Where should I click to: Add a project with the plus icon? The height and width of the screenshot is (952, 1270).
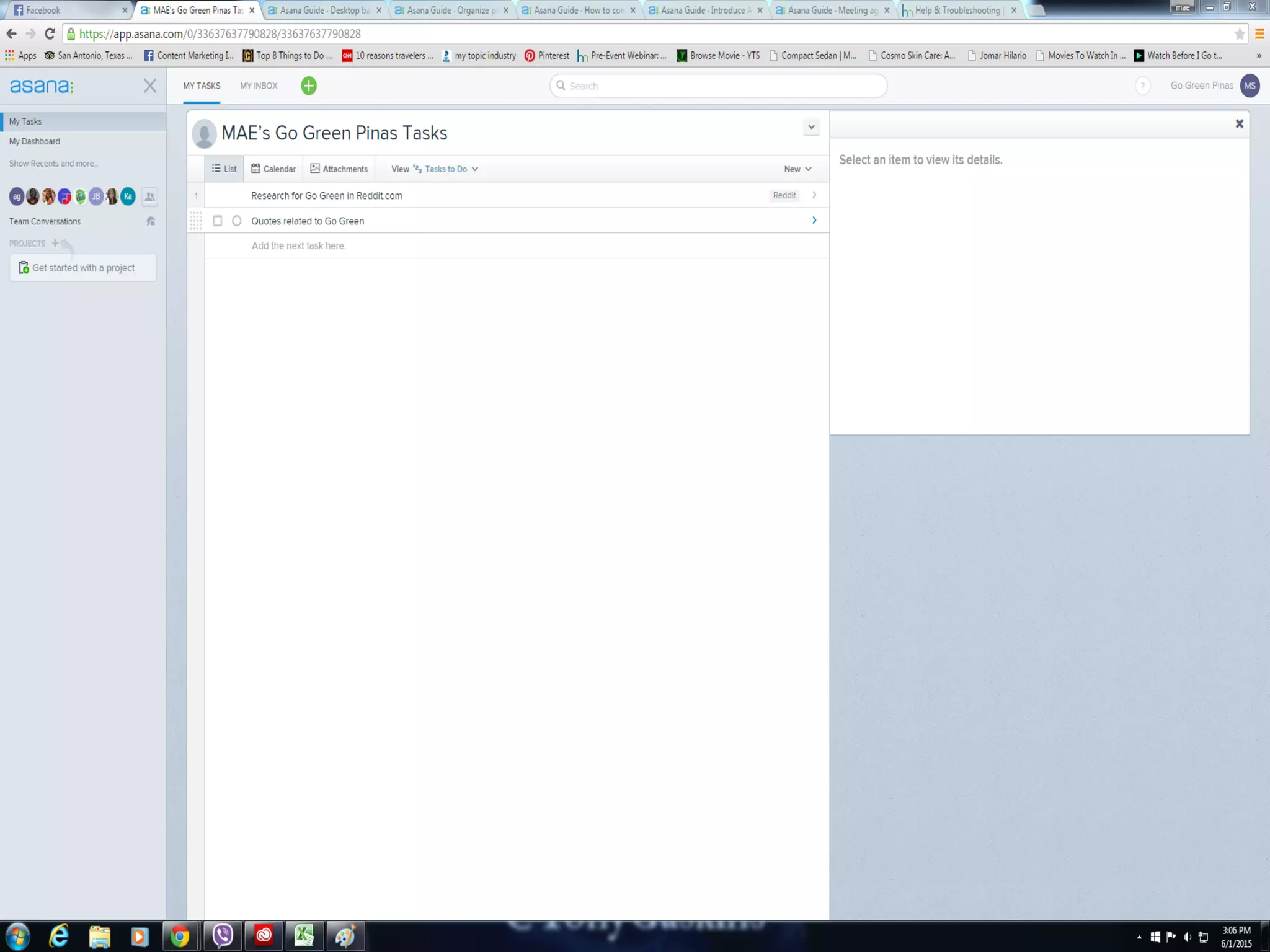pyautogui.click(x=56, y=244)
